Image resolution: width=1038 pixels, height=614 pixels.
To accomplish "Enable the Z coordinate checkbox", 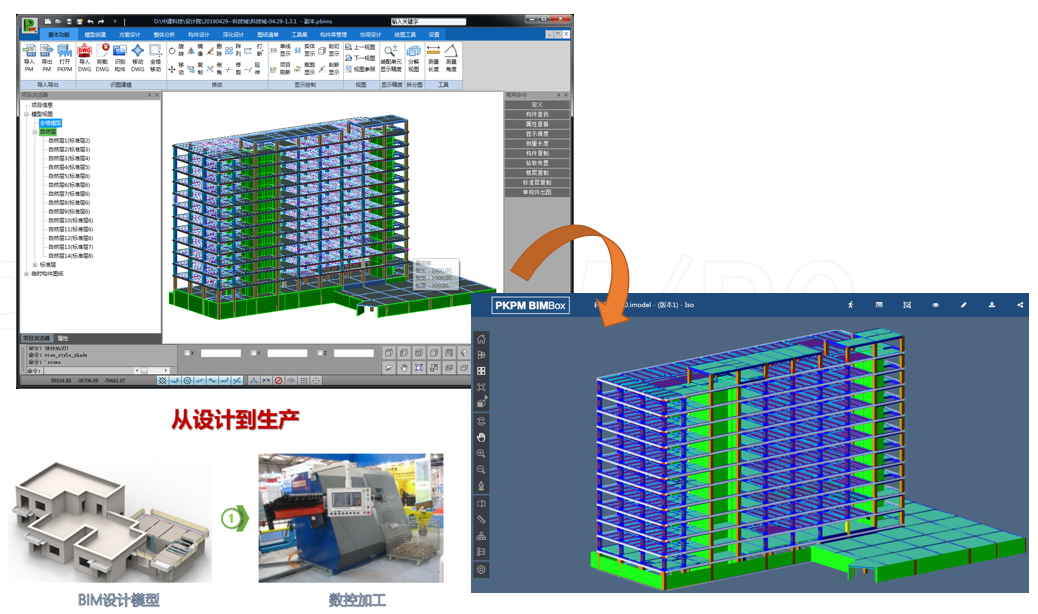I will coord(320,353).
